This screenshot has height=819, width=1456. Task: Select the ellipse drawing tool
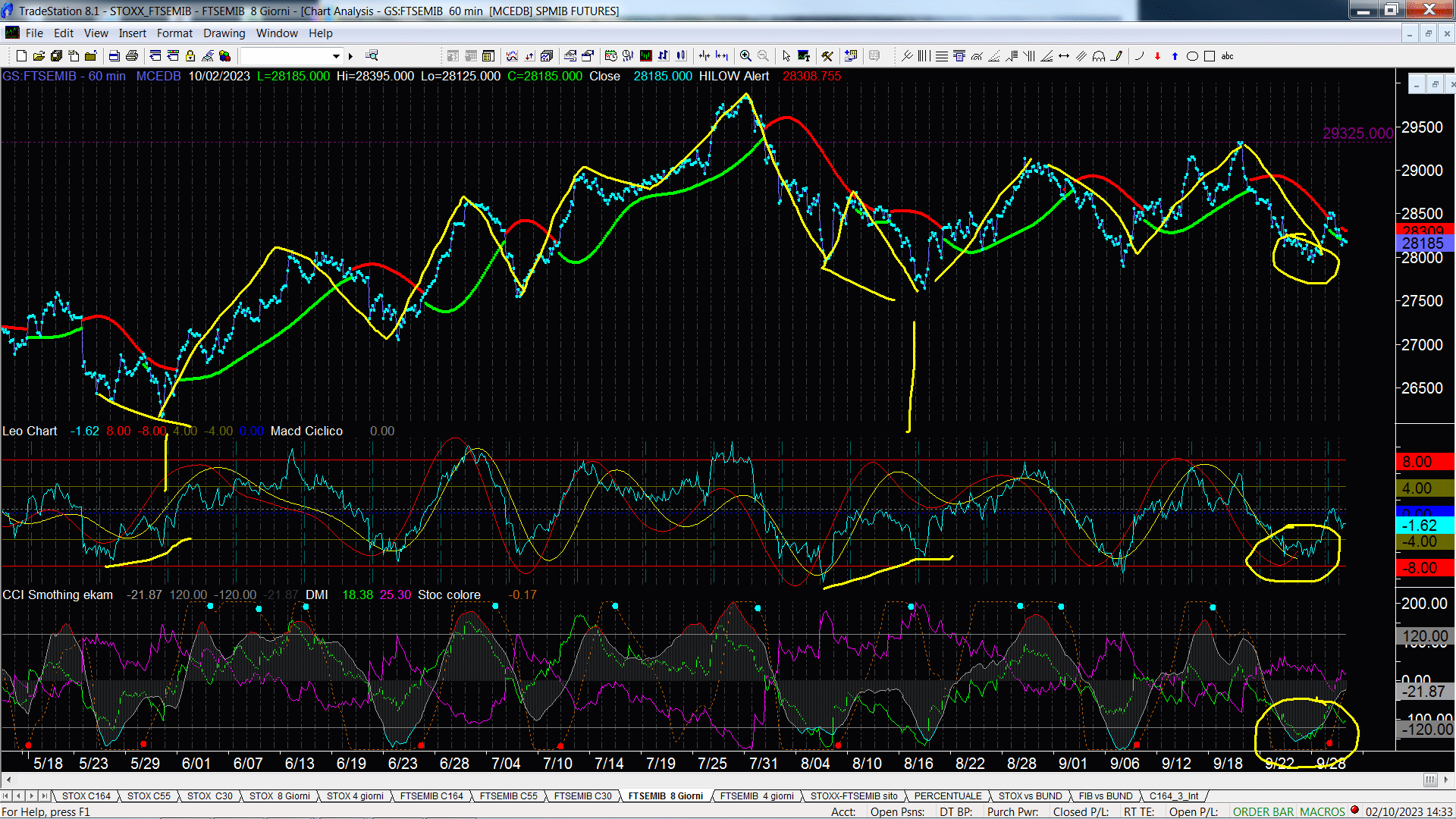pos(1192,56)
